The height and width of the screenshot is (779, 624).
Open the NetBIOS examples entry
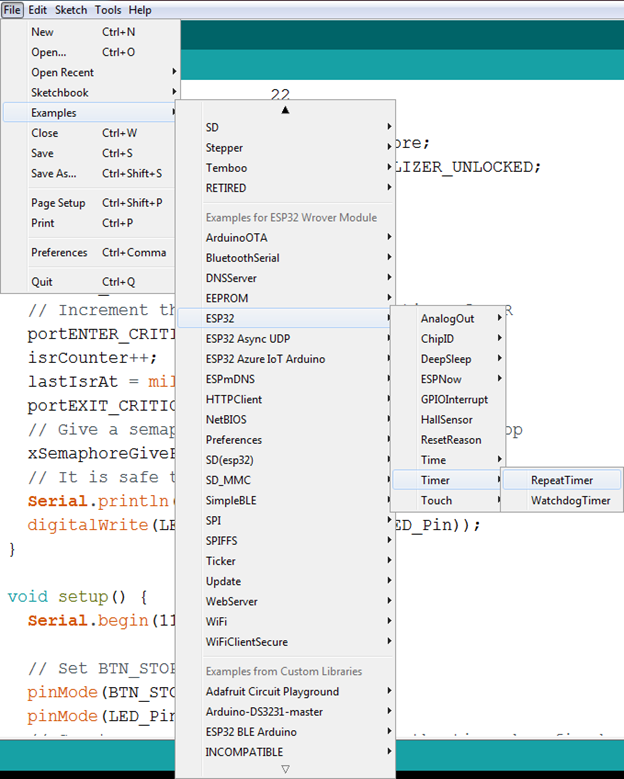[x=285, y=420]
